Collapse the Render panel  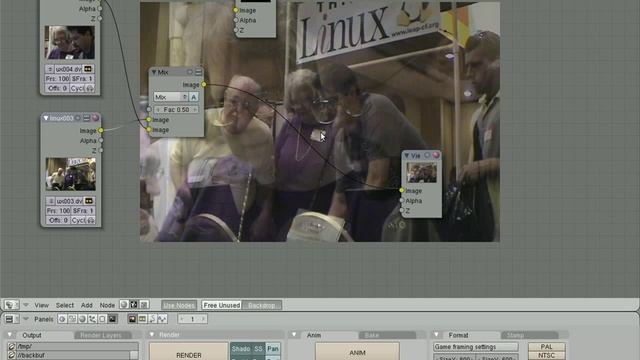[x=152, y=335]
